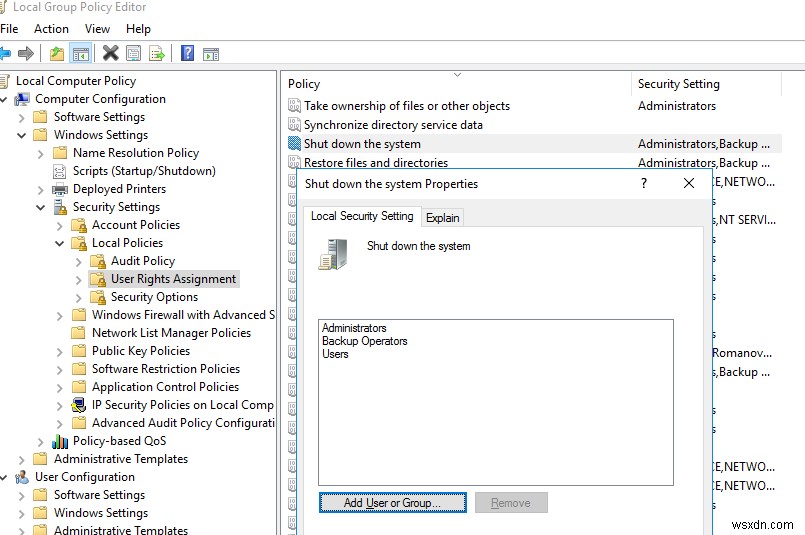Viewport: 805px width, 535px height.
Task: Collapse the Security Settings tree node
Action: 41,207
